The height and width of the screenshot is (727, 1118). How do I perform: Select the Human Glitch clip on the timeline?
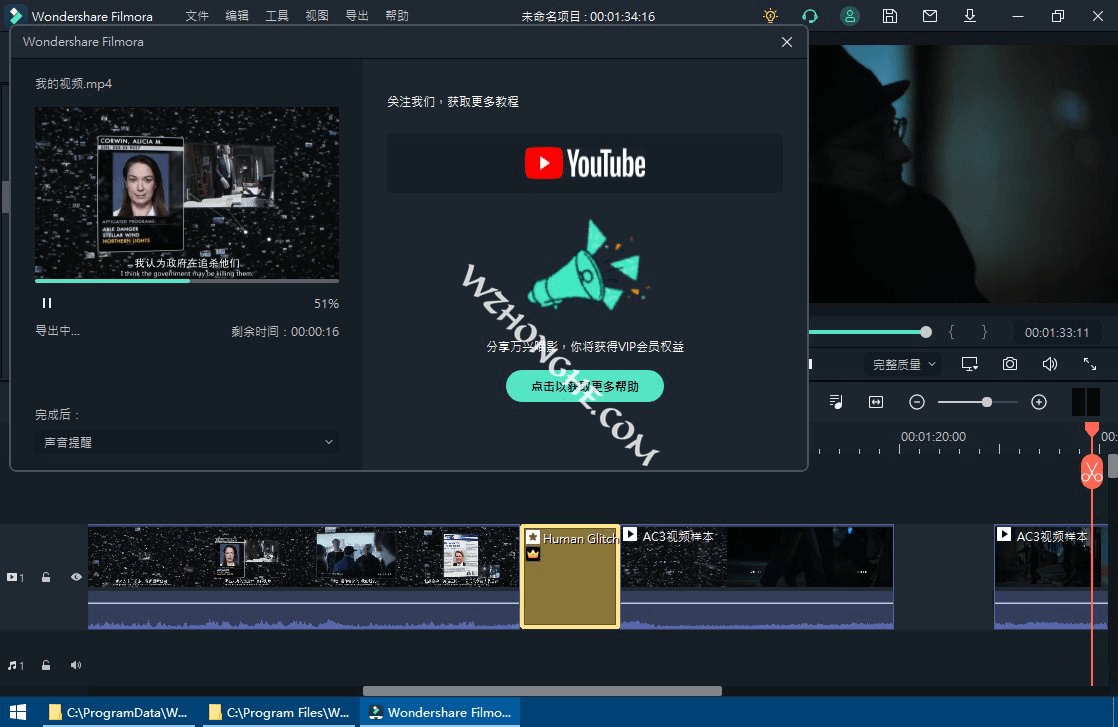pos(569,577)
